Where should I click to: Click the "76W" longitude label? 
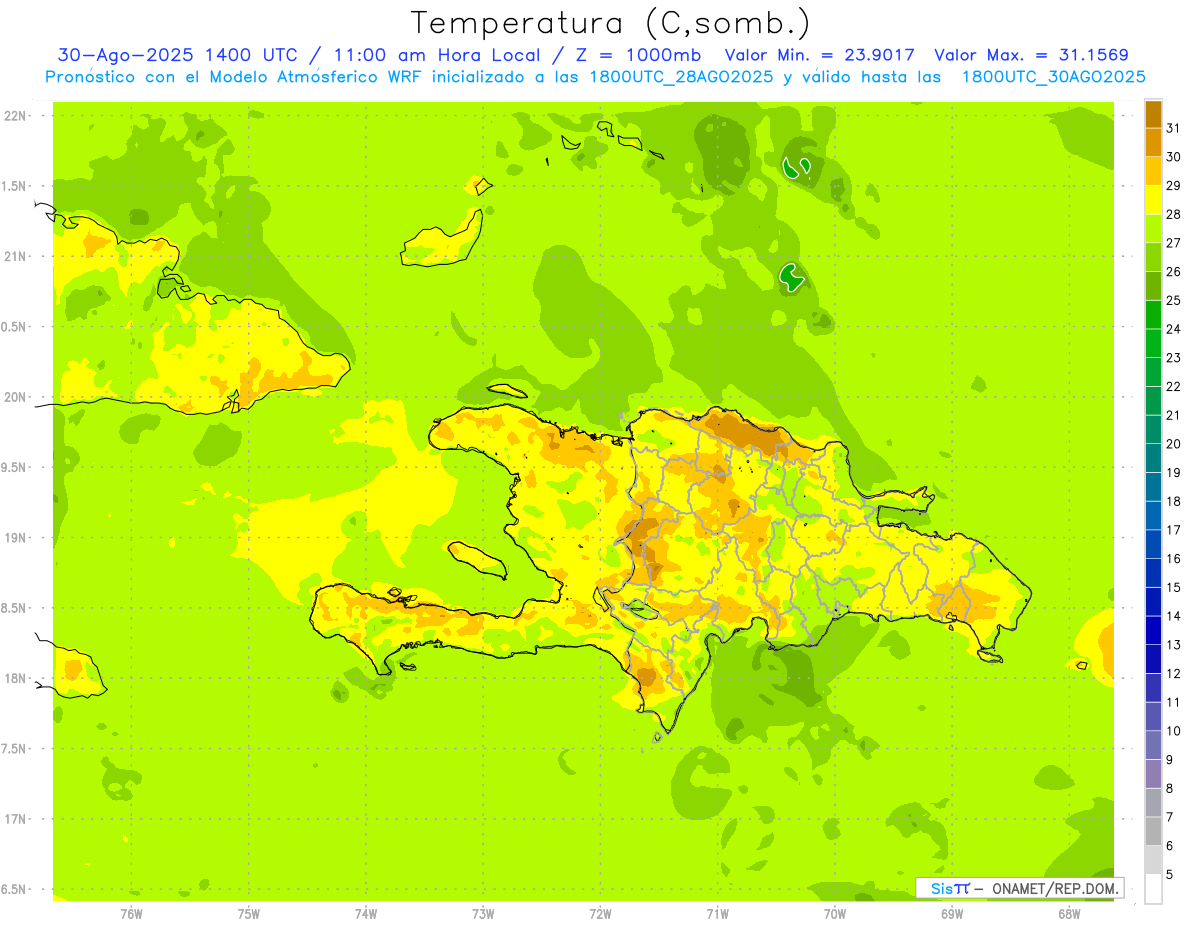click(x=131, y=914)
